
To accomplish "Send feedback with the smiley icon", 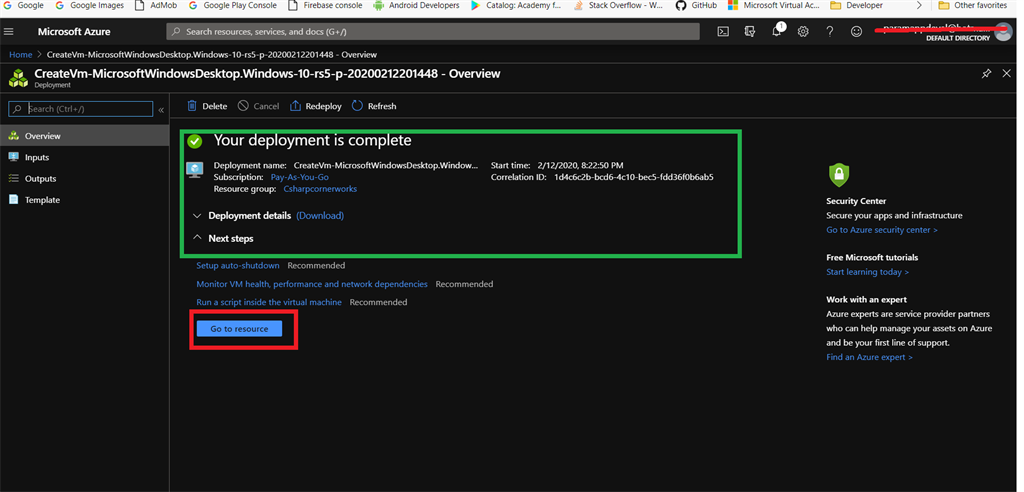I will click(x=856, y=31).
